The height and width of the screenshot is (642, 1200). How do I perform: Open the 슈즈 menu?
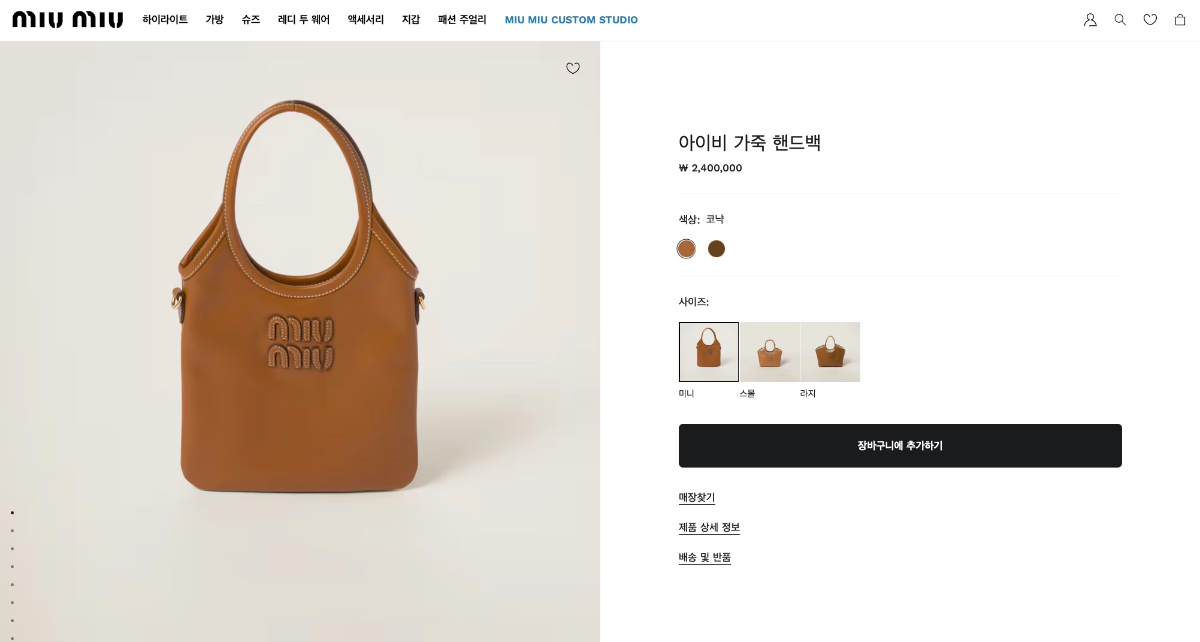251,20
